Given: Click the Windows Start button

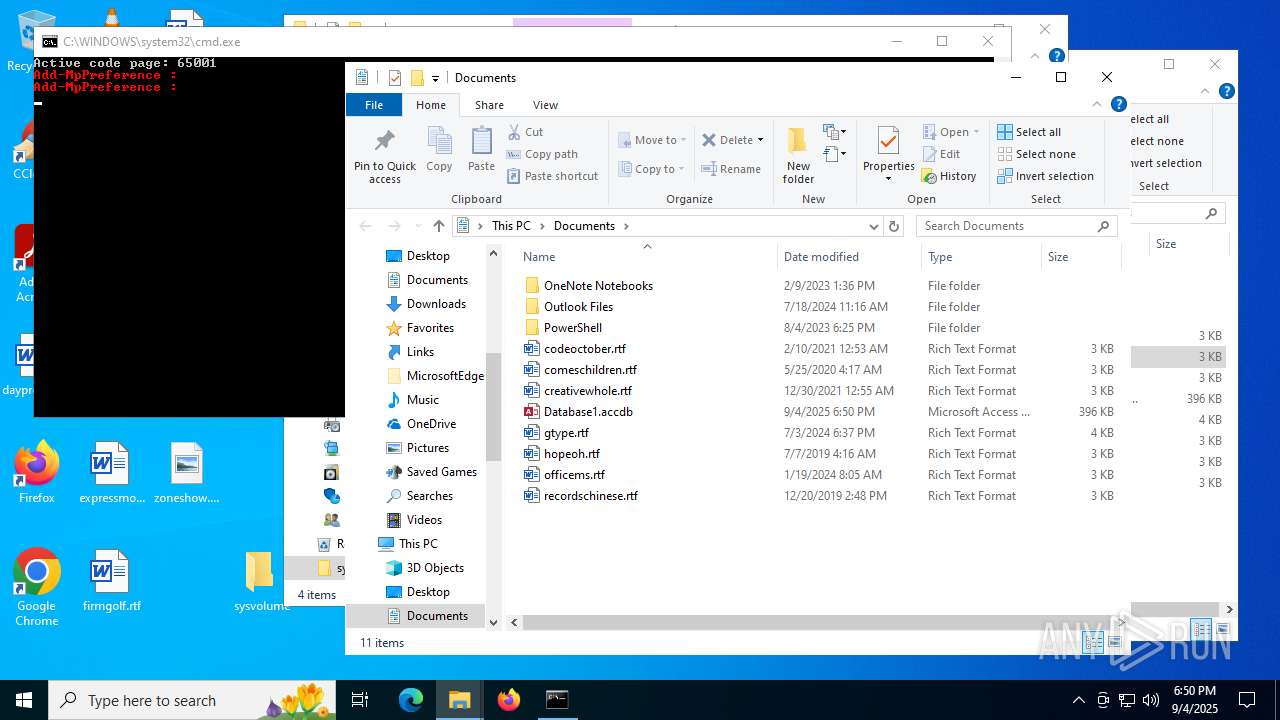Looking at the screenshot, I should 24,700.
